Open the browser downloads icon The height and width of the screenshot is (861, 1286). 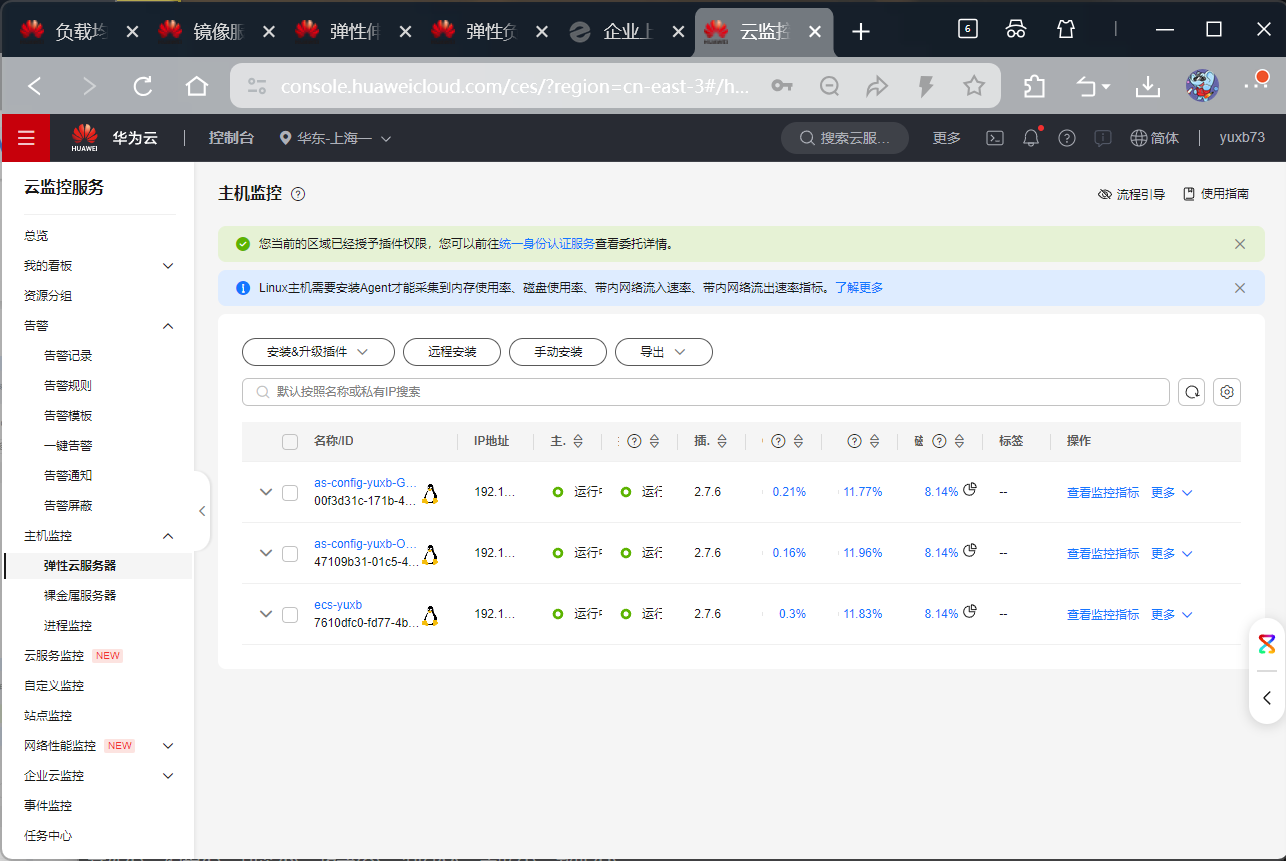(x=1147, y=87)
